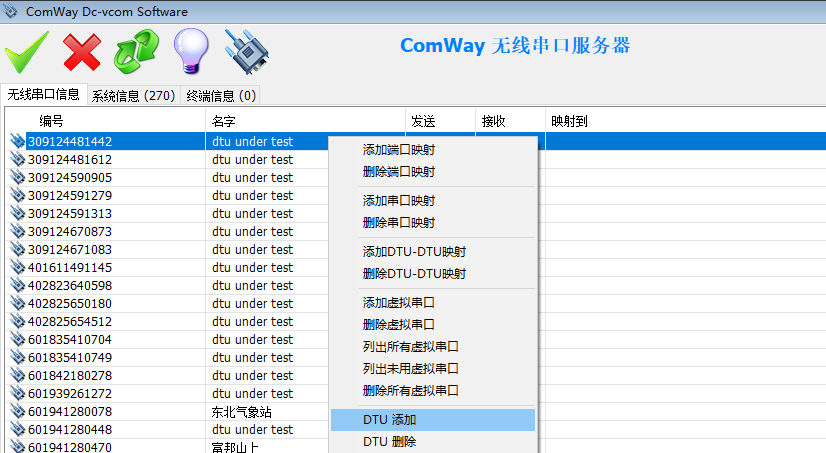The image size is (826, 453).
Task: Click device icon for row 402823640598
Action: (17, 285)
